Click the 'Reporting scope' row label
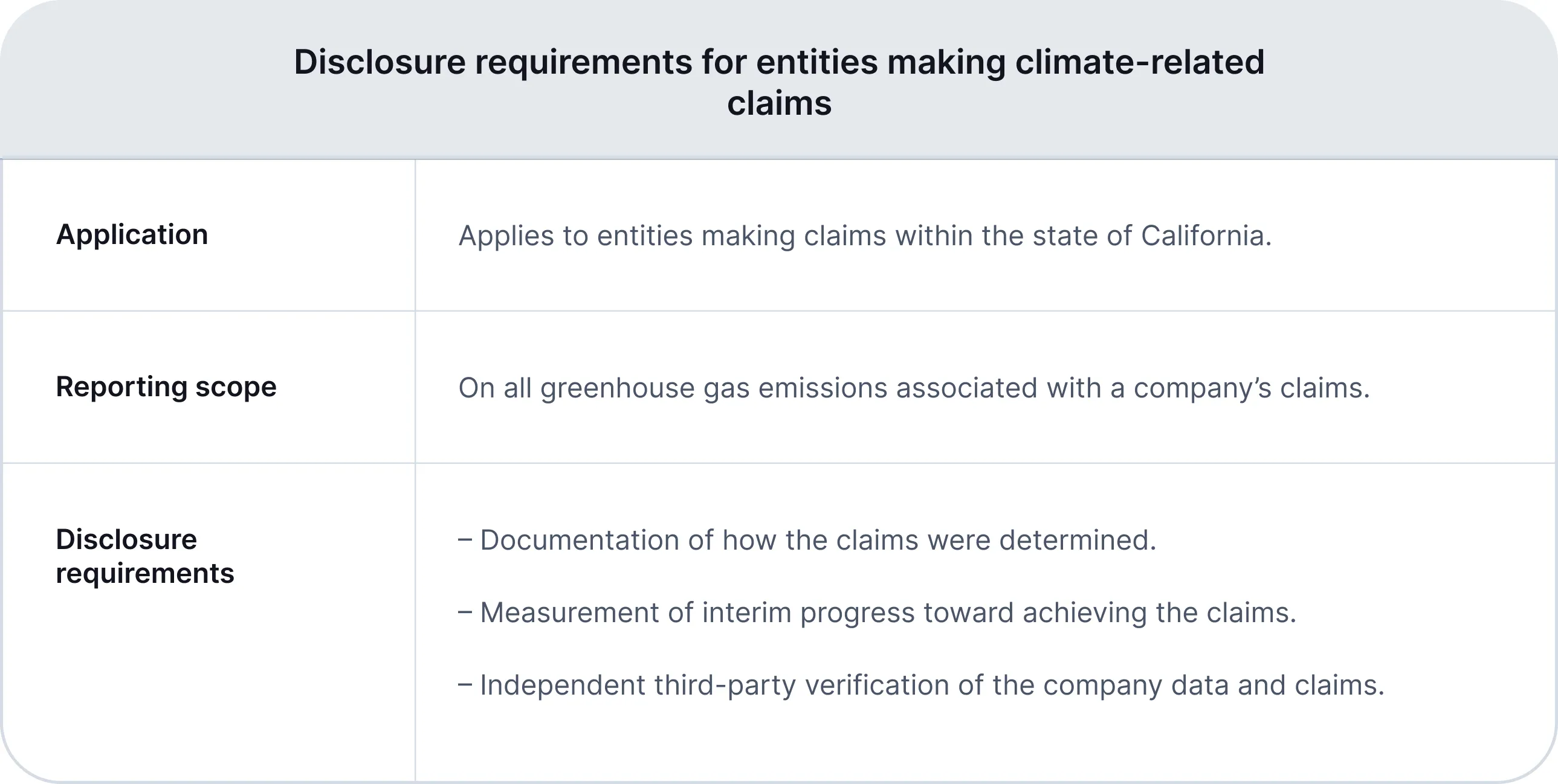The height and width of the screenshot is (784, 1558). 166,387
